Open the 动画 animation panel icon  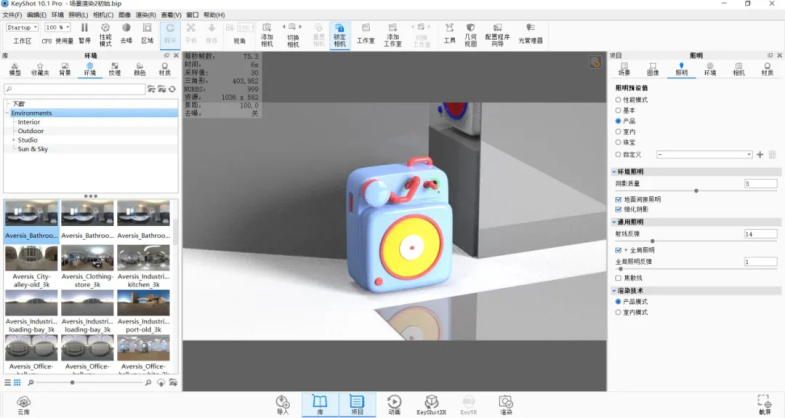coord(394,403)
